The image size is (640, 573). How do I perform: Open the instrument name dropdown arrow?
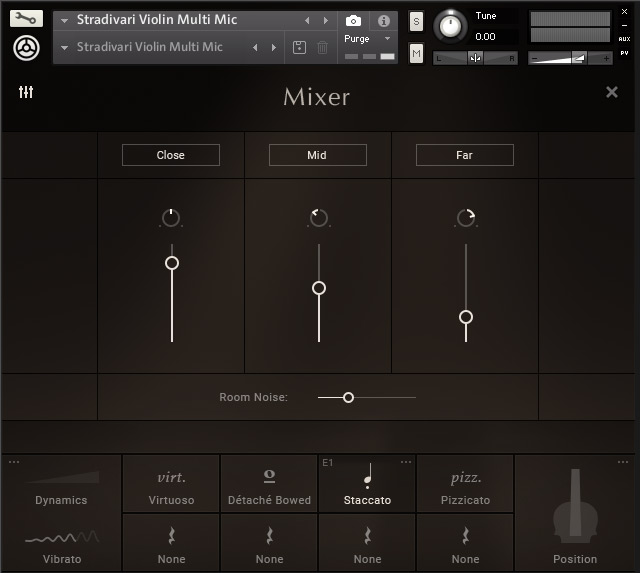[x=64, y=20]
